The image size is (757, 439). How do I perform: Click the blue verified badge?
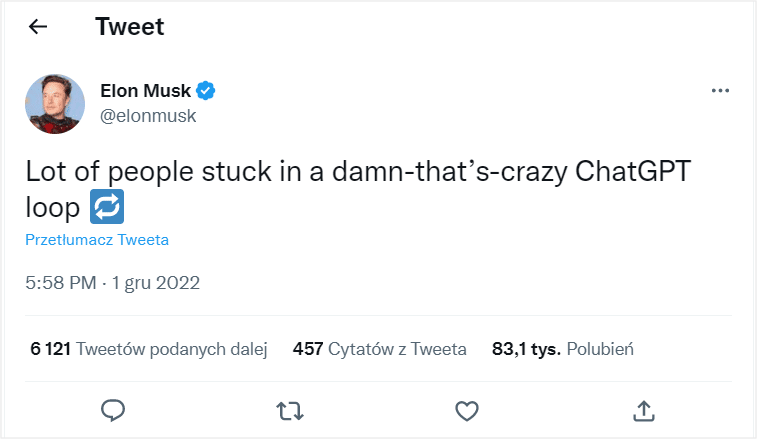206,91
